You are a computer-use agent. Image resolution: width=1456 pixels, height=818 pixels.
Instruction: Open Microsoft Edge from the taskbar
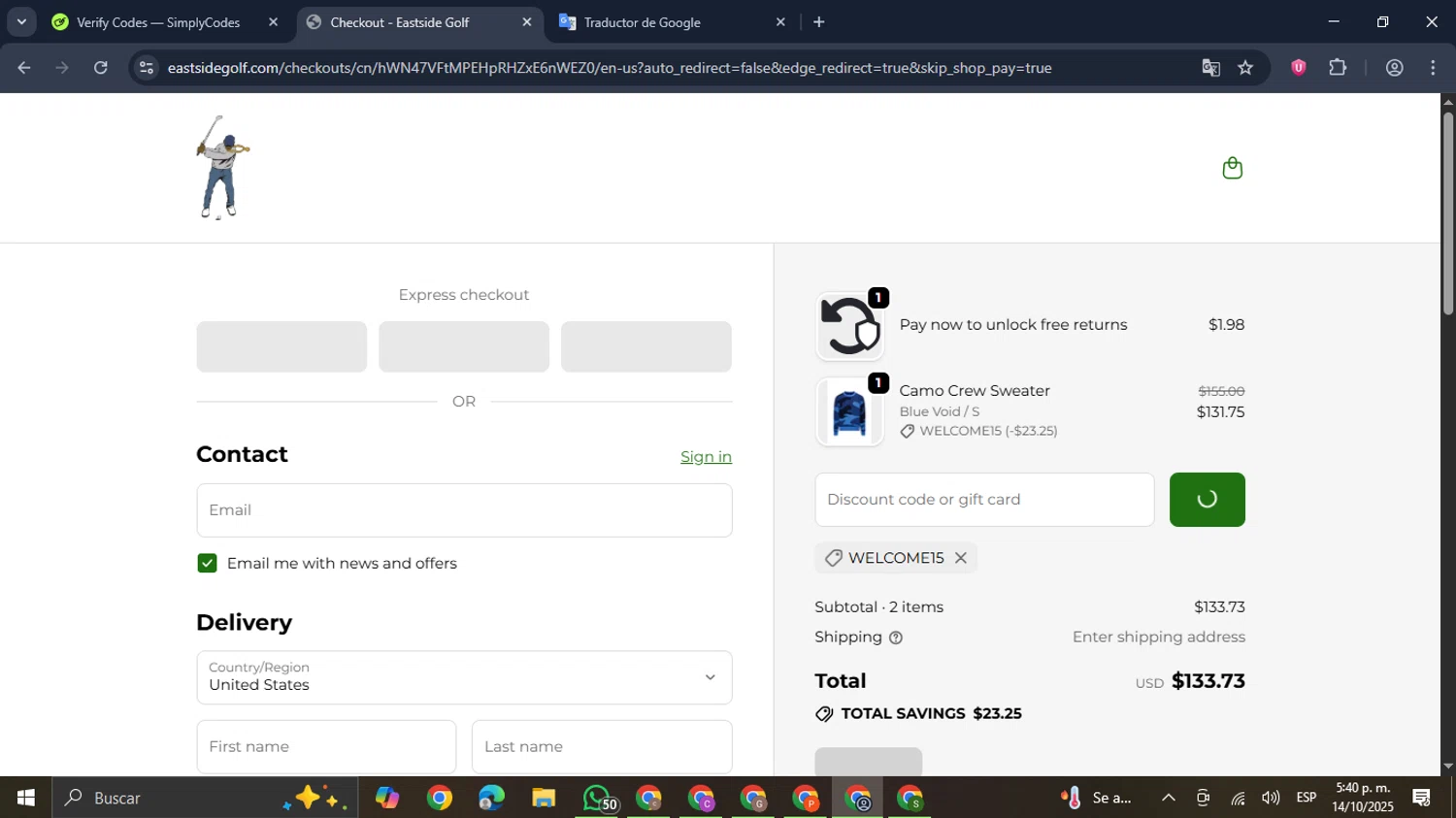pyautogui.click(x=491, y=798)
